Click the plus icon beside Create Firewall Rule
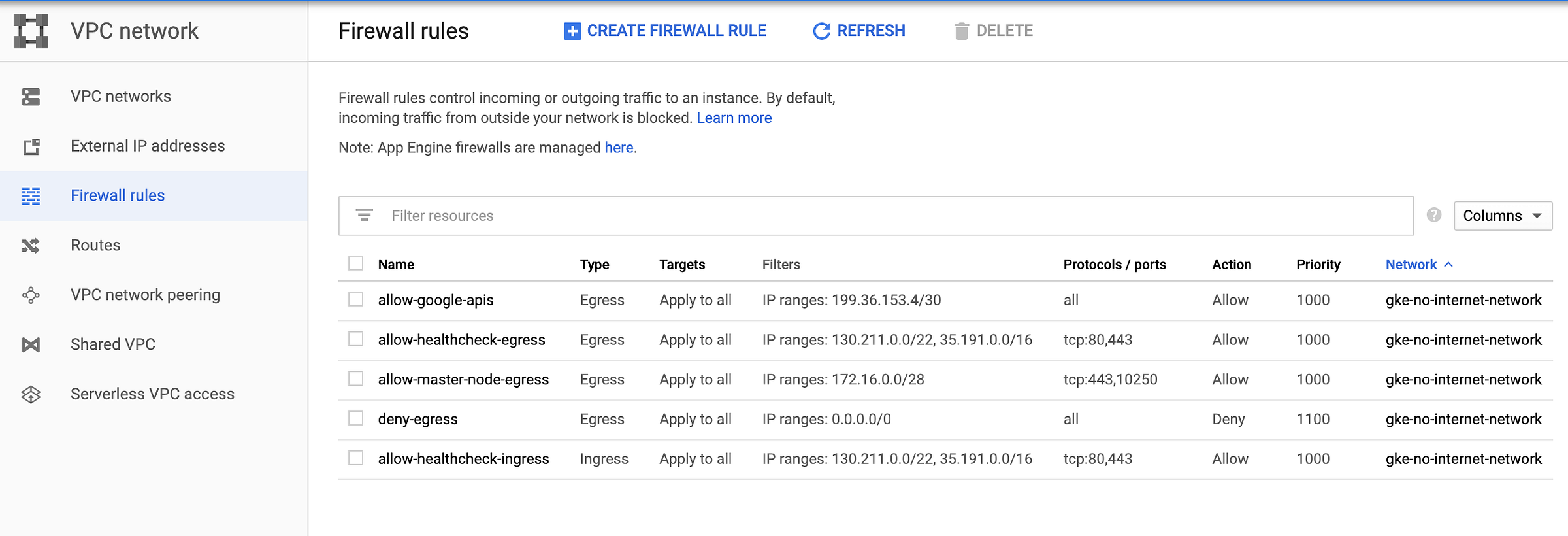 [572, 31]
